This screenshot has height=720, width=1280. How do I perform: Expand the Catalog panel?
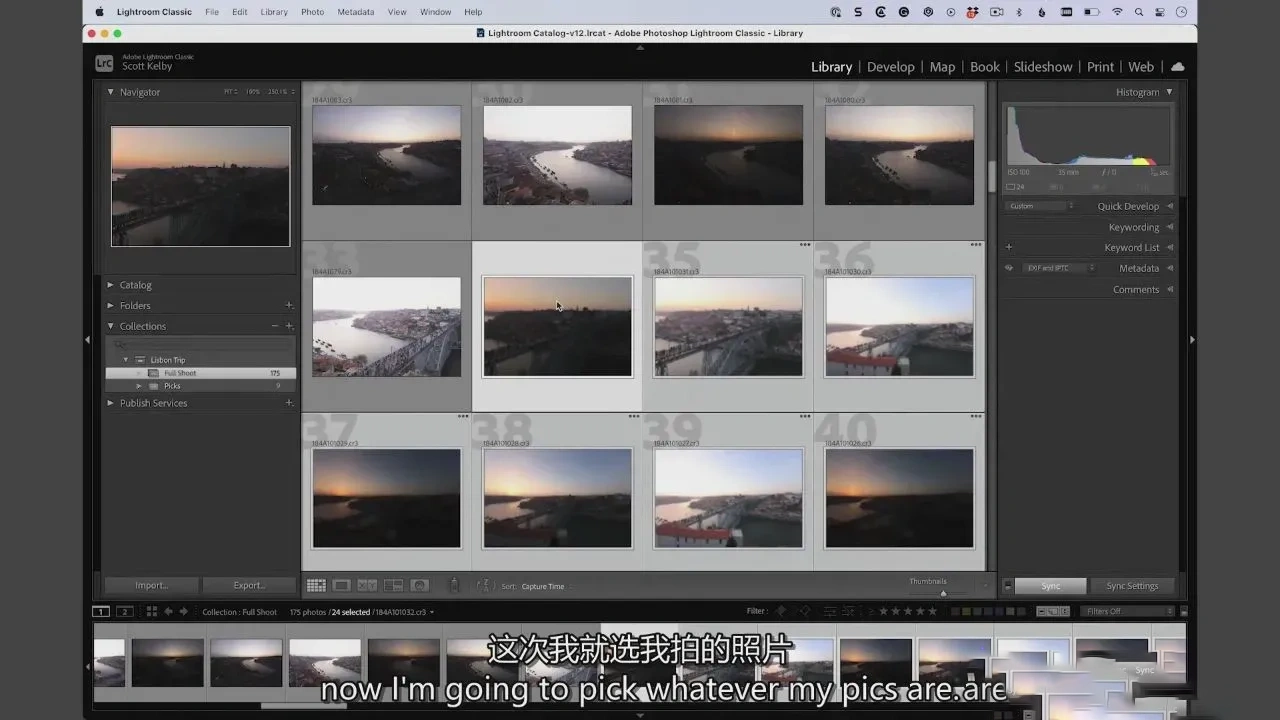pyautogui.click(x=111, y=285)
